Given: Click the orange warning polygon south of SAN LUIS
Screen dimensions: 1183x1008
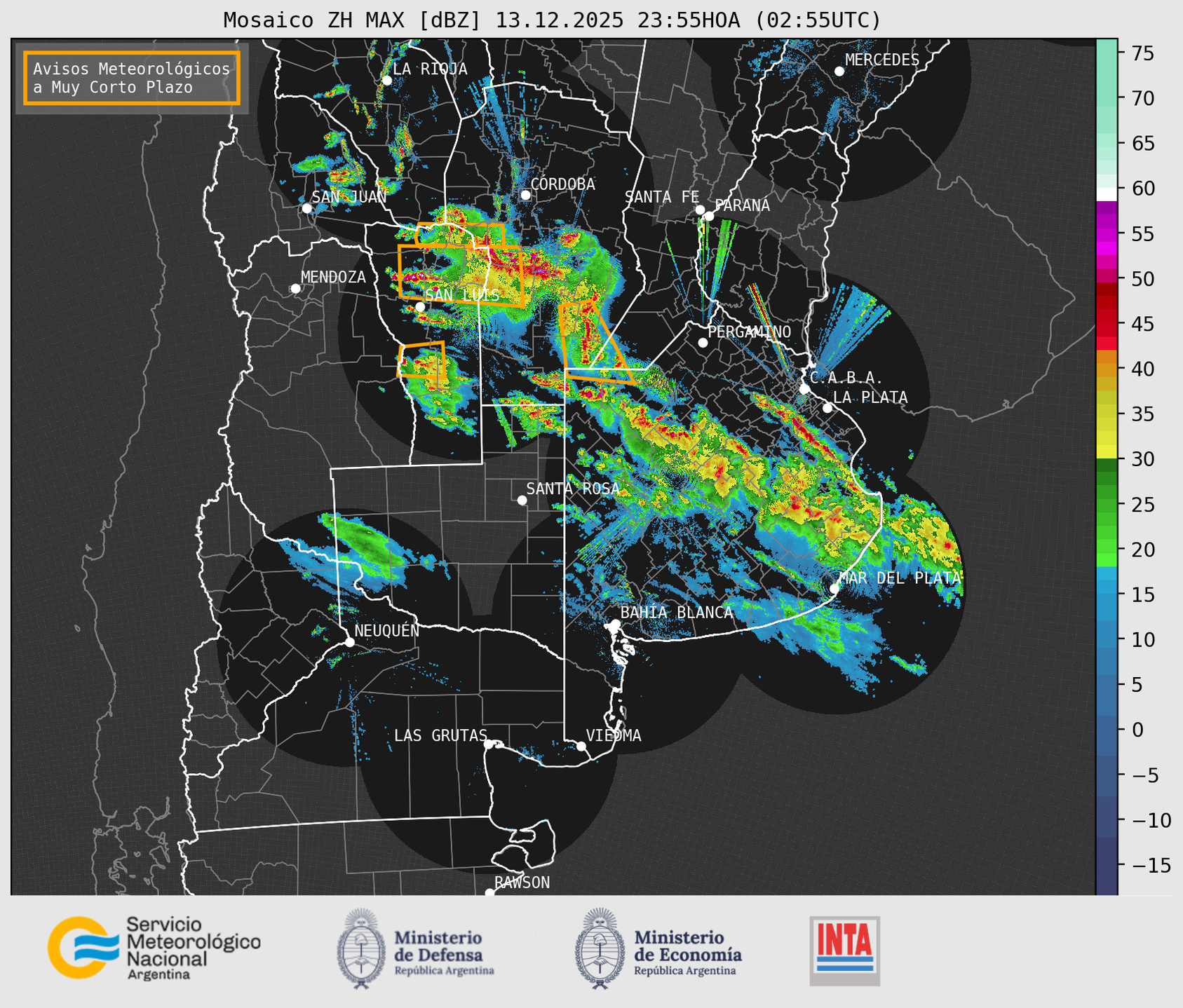Looking at the screenshot, I should click(x=422, y=360).
